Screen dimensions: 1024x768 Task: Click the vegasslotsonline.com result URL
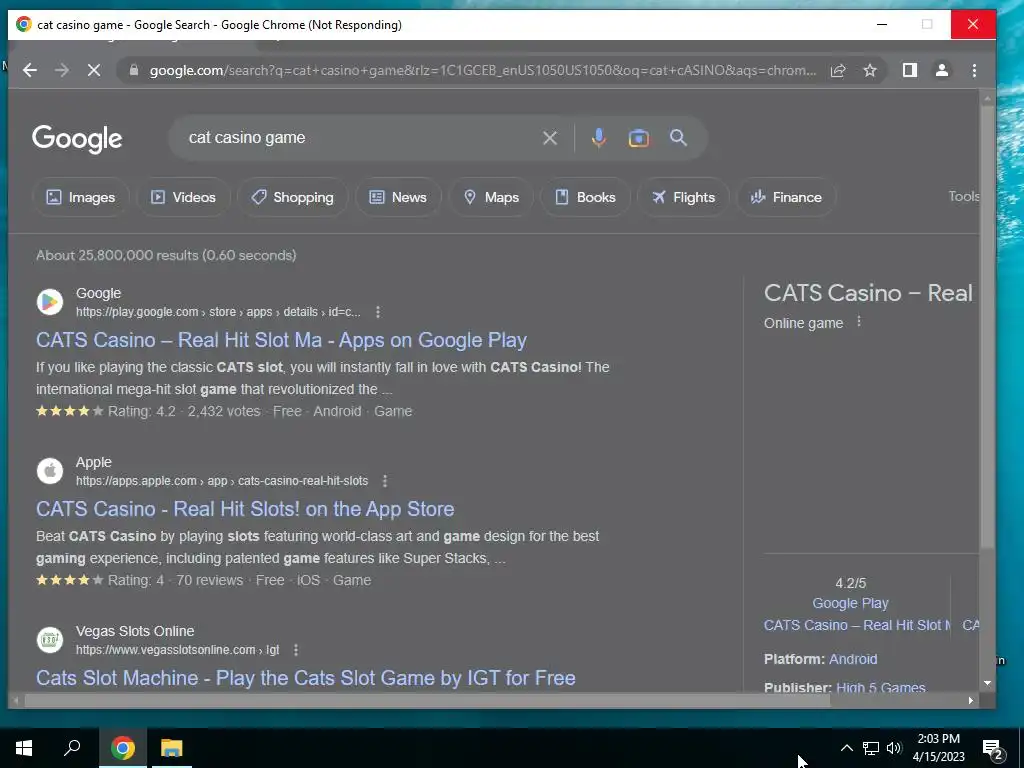click(x=178, y=650)
